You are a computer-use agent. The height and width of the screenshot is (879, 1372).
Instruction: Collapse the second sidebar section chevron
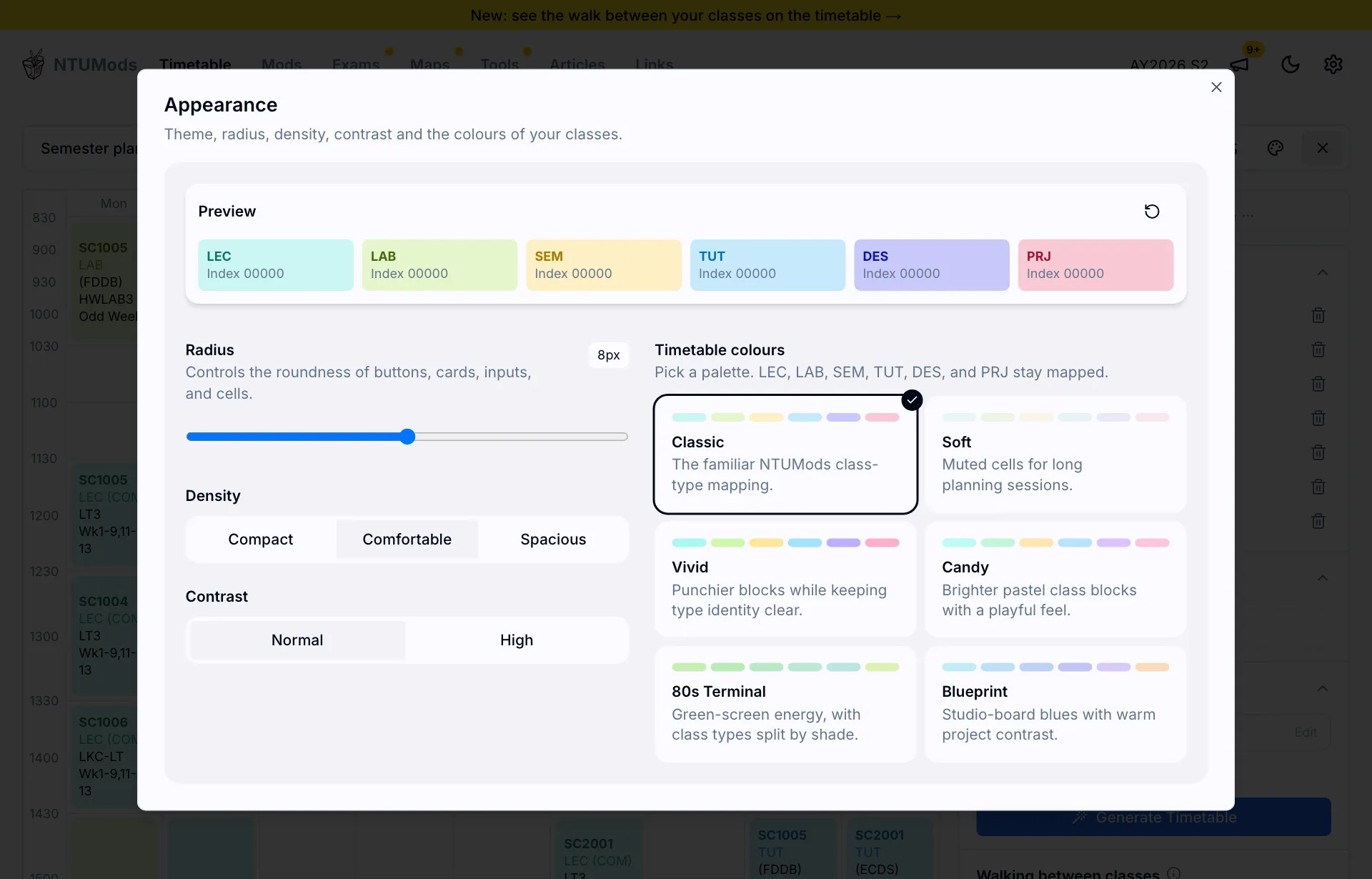(1323, 578)
